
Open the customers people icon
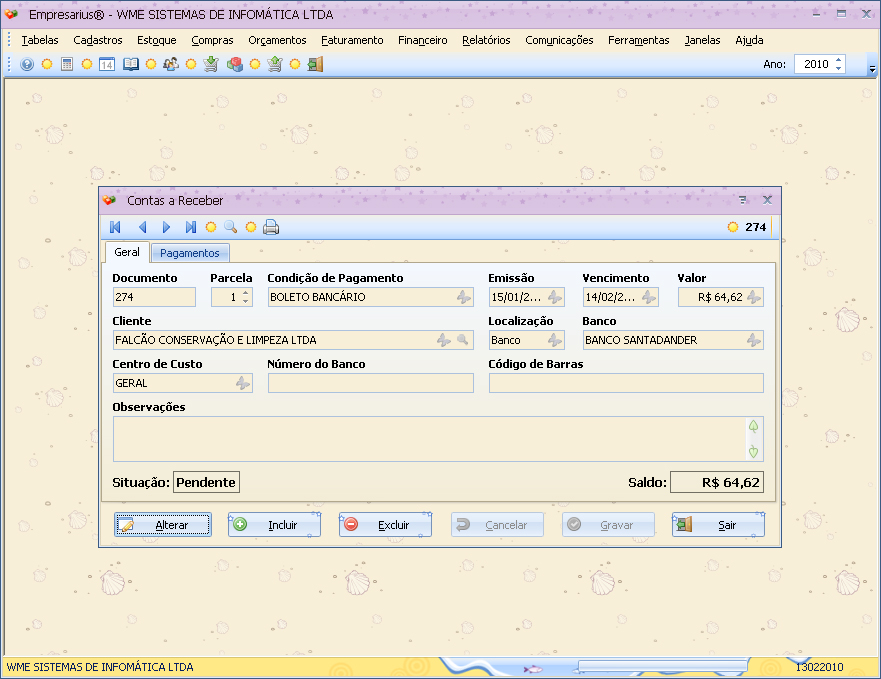click(x=171, y=64)
